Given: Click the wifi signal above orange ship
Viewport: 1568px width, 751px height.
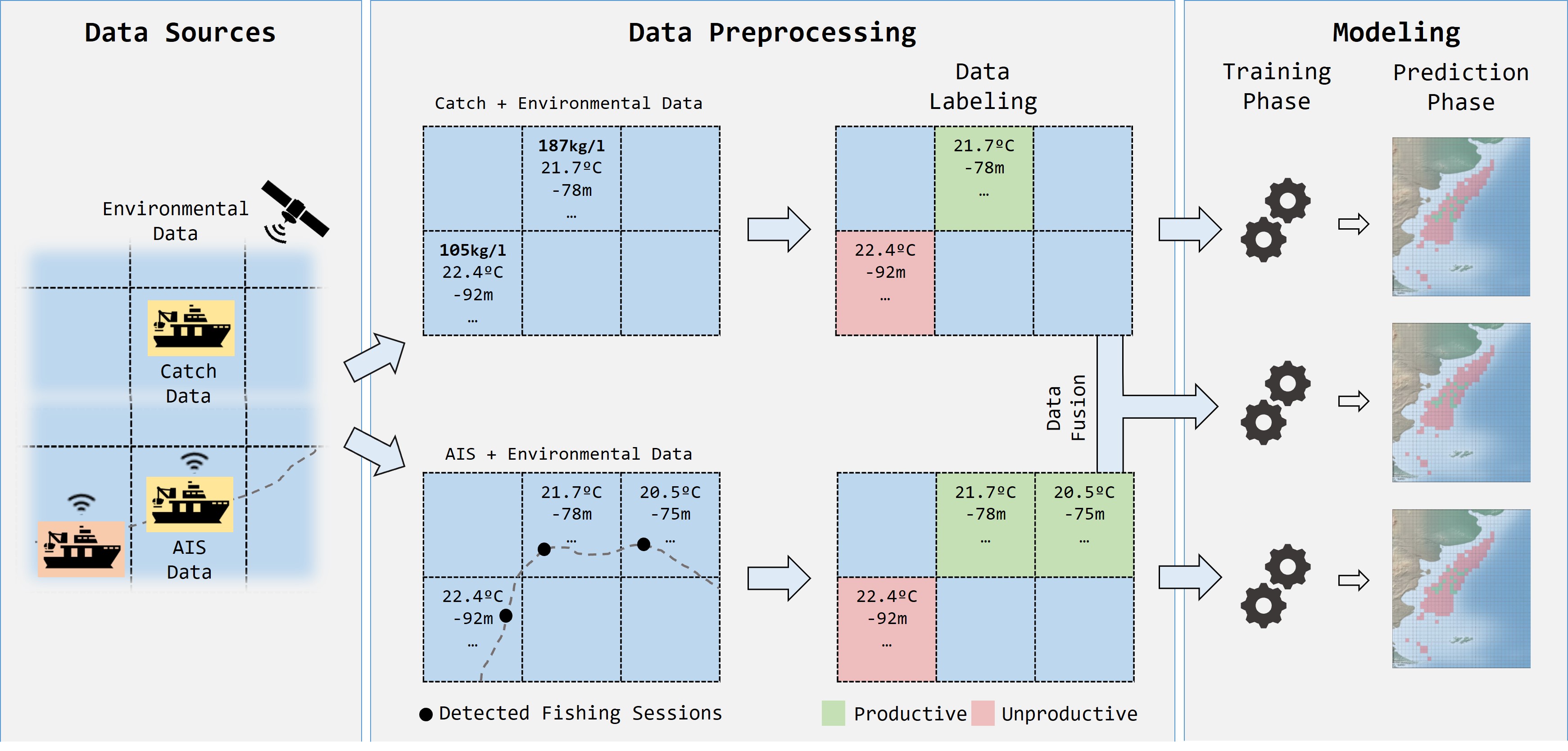Looking at the screenshot, I should click(x=81, y=503).
